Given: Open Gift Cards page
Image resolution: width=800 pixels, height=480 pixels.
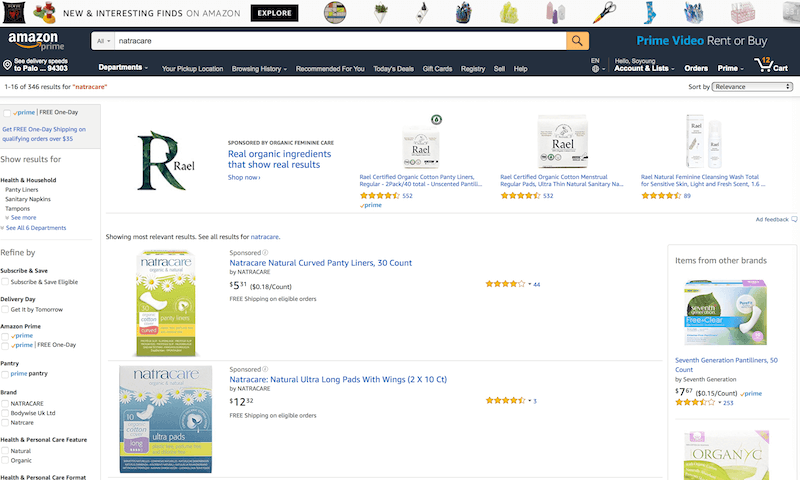Looking at the screenshot, I should (x=437, y=69).
